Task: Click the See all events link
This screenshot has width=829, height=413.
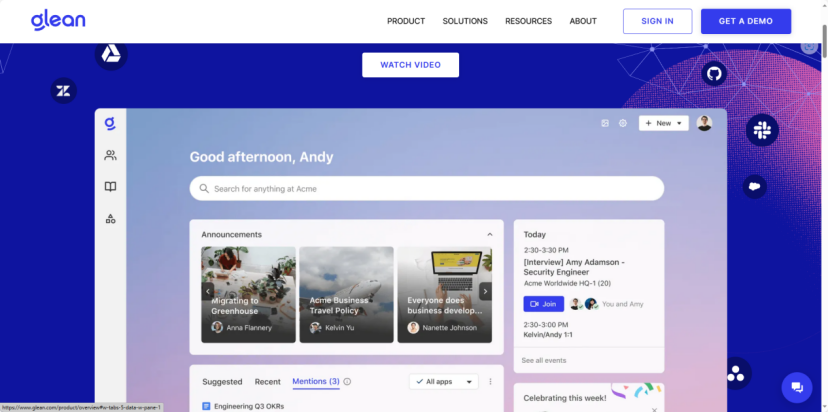Action: coord(544,360)
